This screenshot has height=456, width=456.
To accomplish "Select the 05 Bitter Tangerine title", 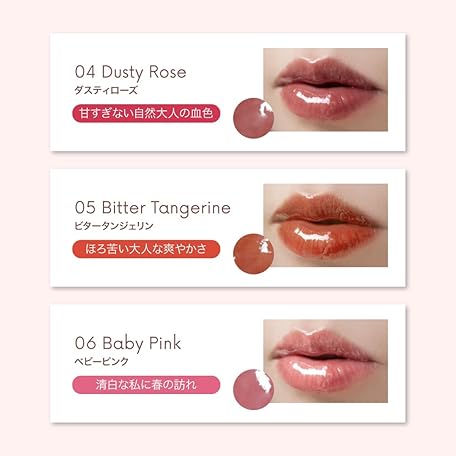I will point(153,208).
